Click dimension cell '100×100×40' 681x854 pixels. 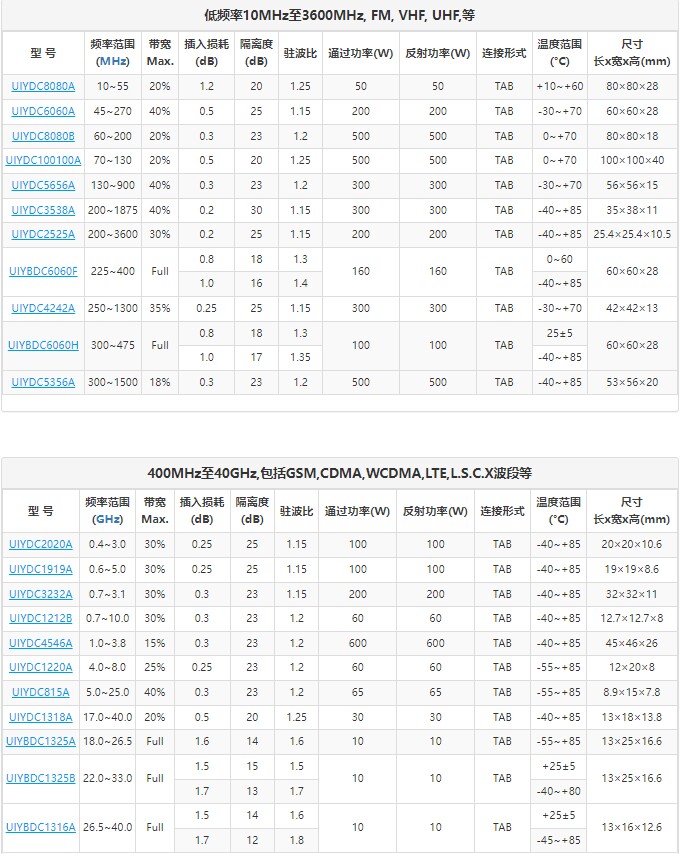[x=632, y=160]
